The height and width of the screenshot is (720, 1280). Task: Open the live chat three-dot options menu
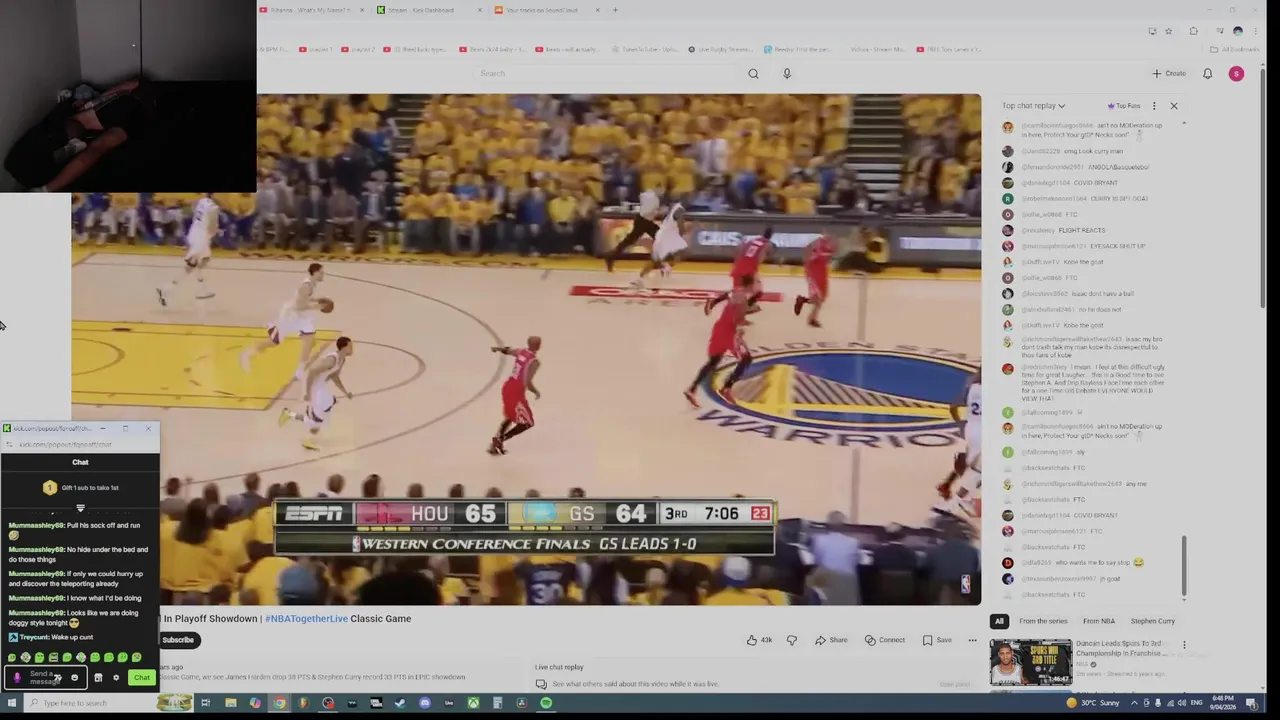tap(1154, 105)
